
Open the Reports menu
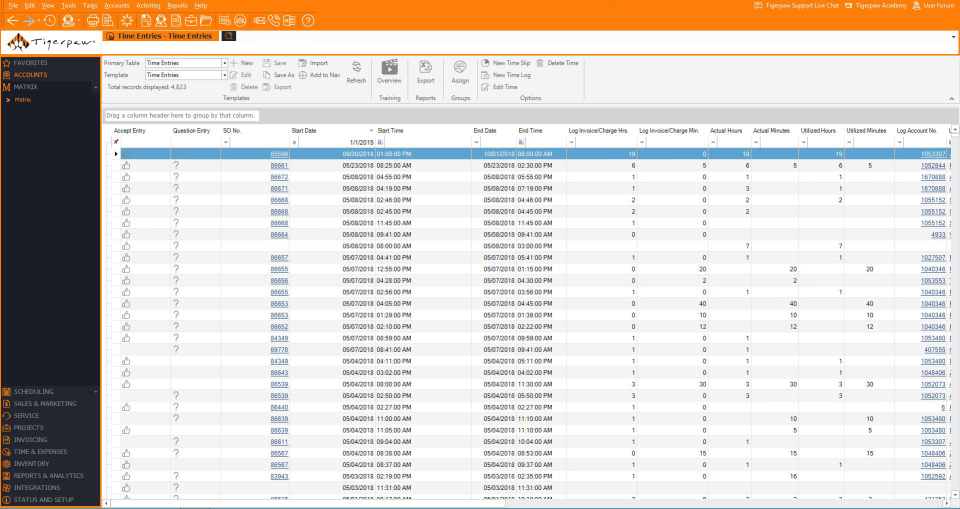pos(178,6)
